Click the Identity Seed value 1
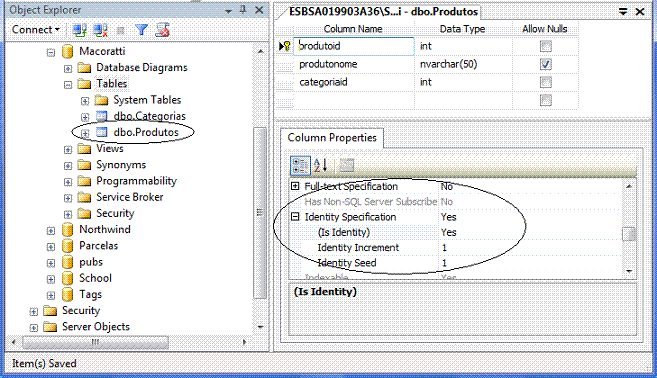 click(529, 263)
